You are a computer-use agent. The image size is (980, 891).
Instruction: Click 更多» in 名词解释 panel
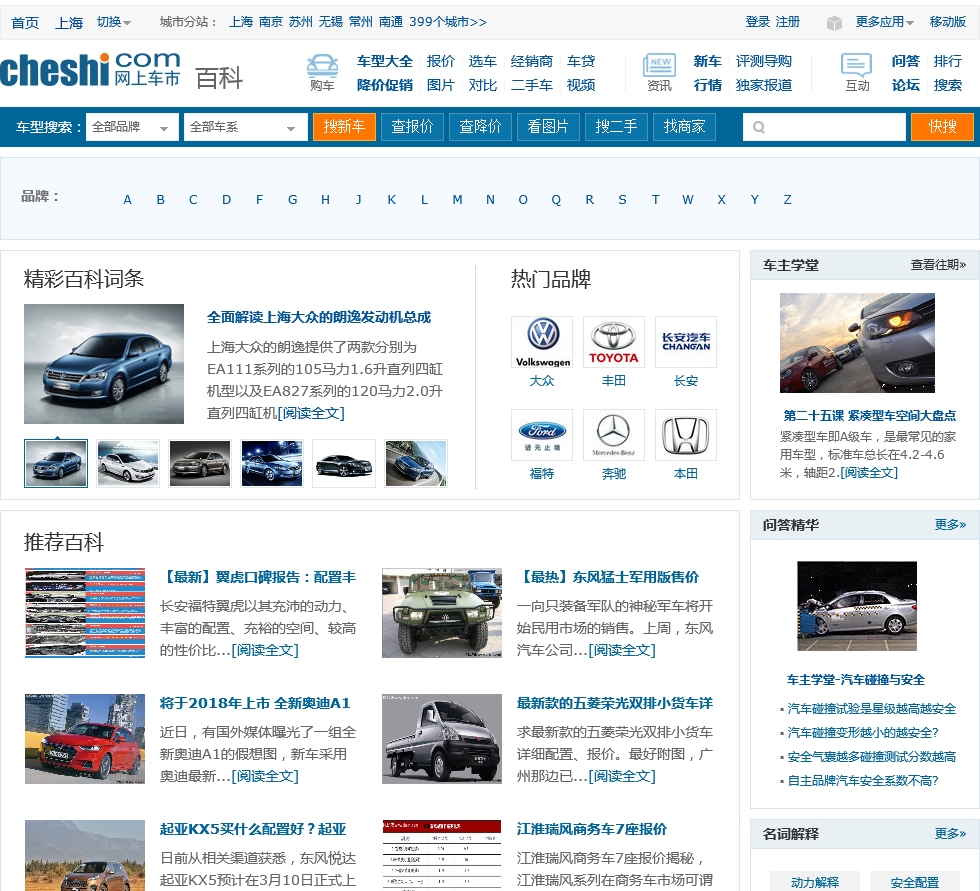click(950, 834)
